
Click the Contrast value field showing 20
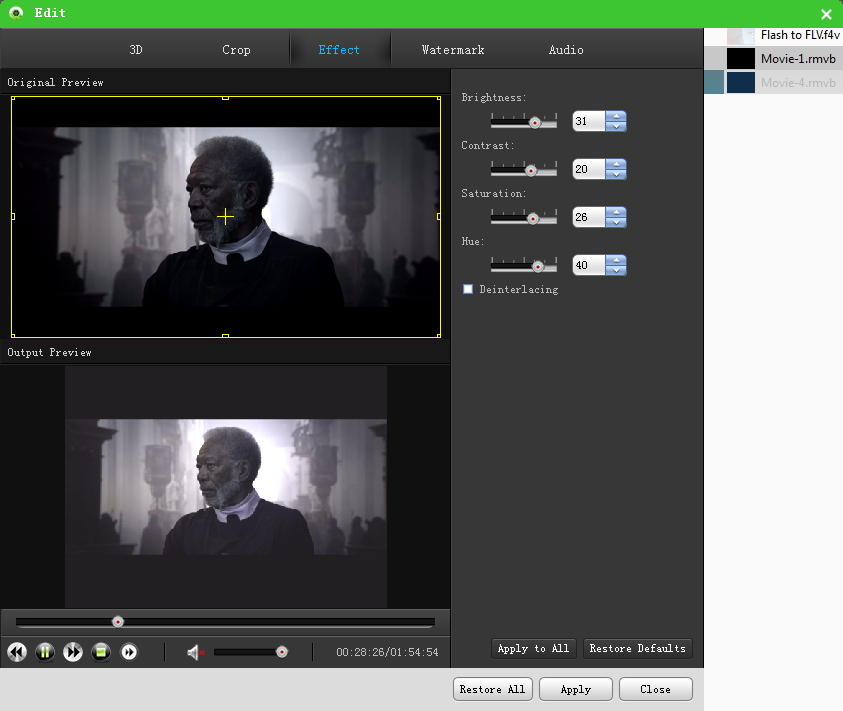(x=589, y=169)
